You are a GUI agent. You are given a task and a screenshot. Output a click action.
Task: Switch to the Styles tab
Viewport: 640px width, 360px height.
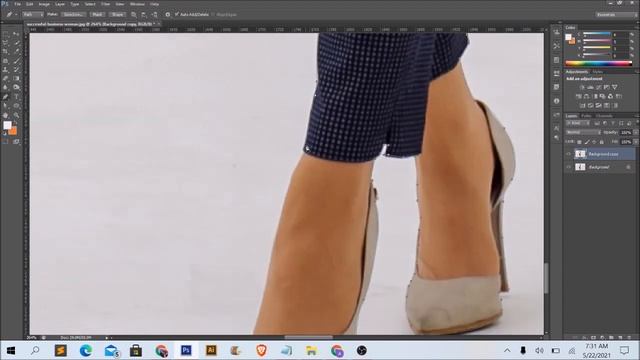(x=598, y=72)
